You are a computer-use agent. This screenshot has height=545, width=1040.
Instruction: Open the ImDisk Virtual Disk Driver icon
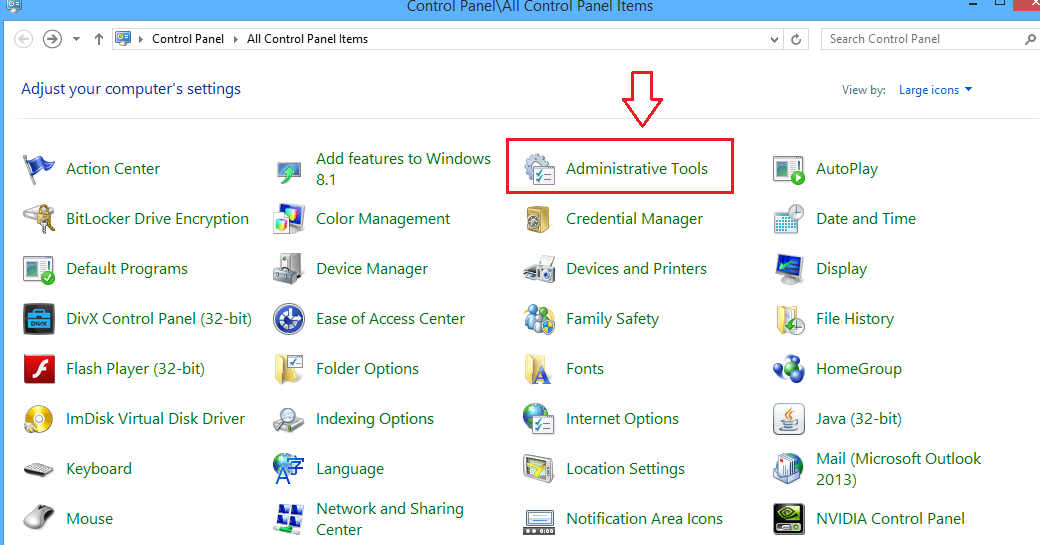pos(38,419)
